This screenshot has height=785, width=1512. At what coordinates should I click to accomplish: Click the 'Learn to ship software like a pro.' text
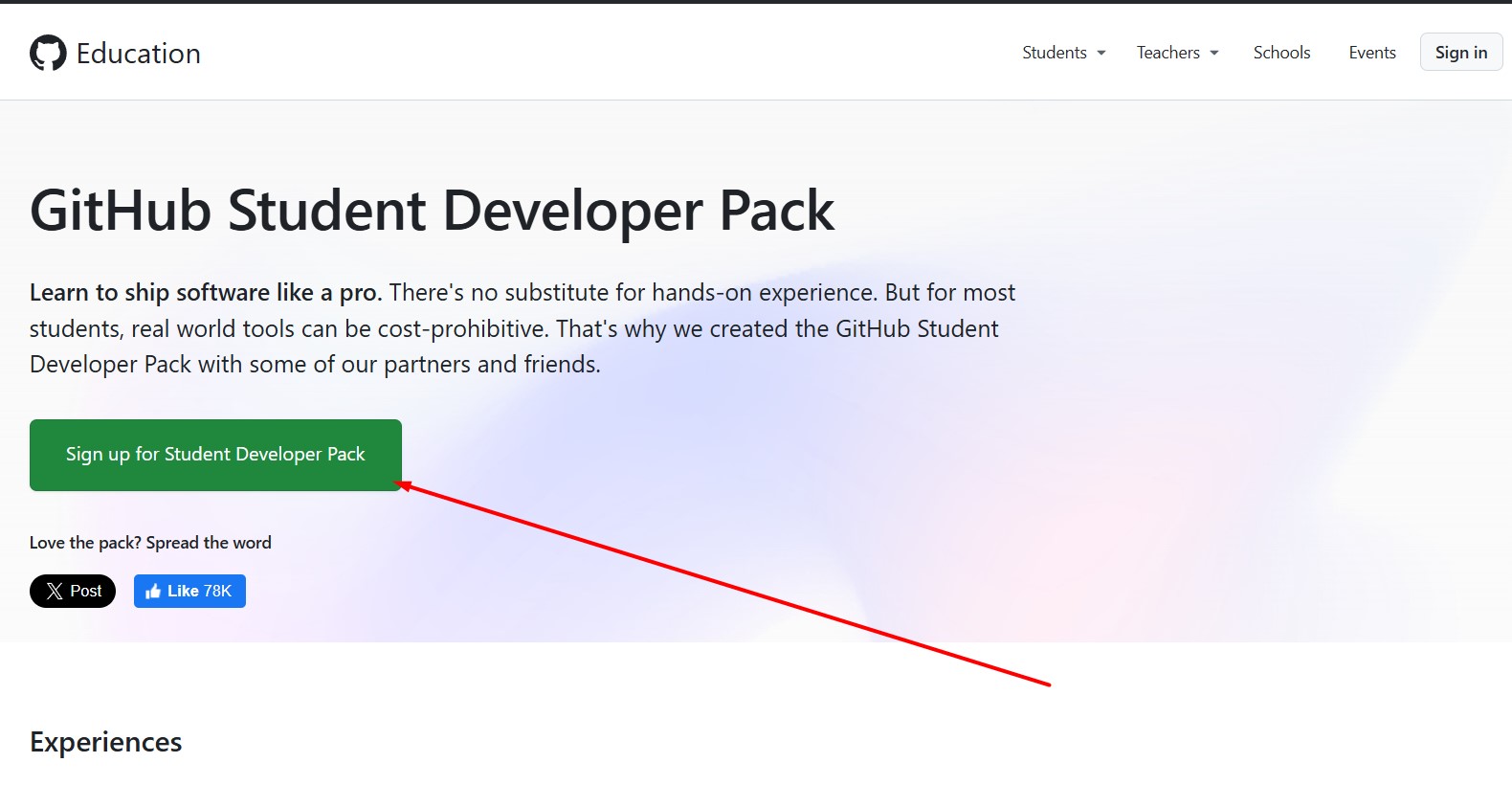pyautogui.click(x=206, y=293)
